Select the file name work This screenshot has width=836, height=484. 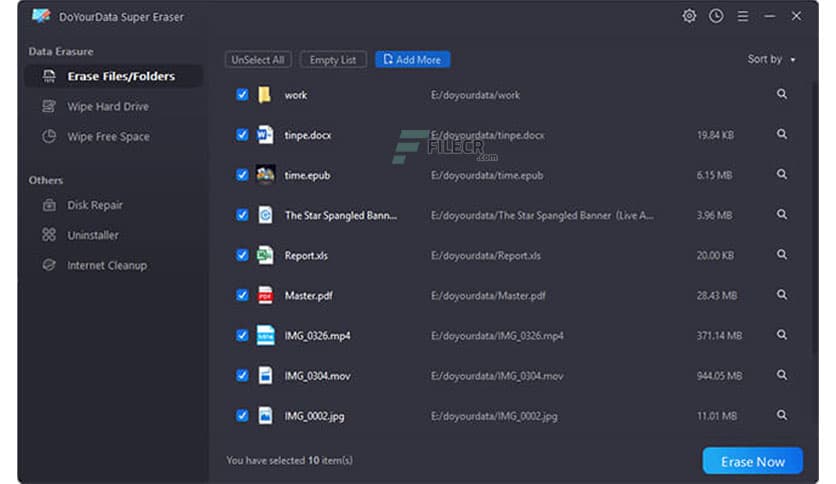point(296,95)
